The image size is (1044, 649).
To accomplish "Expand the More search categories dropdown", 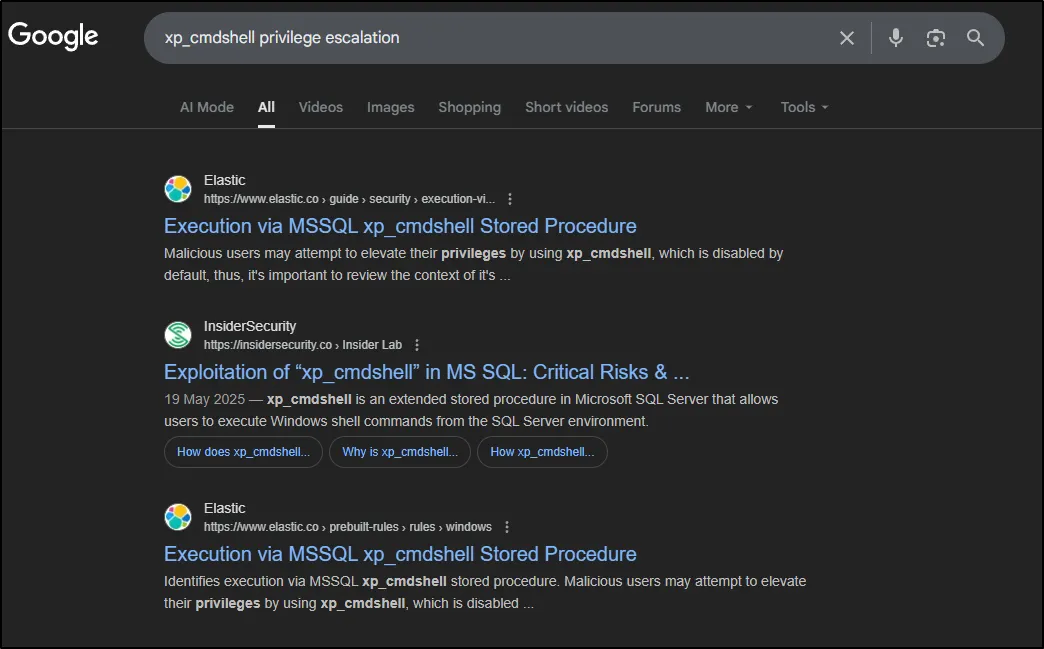I will tap(728, 107).
